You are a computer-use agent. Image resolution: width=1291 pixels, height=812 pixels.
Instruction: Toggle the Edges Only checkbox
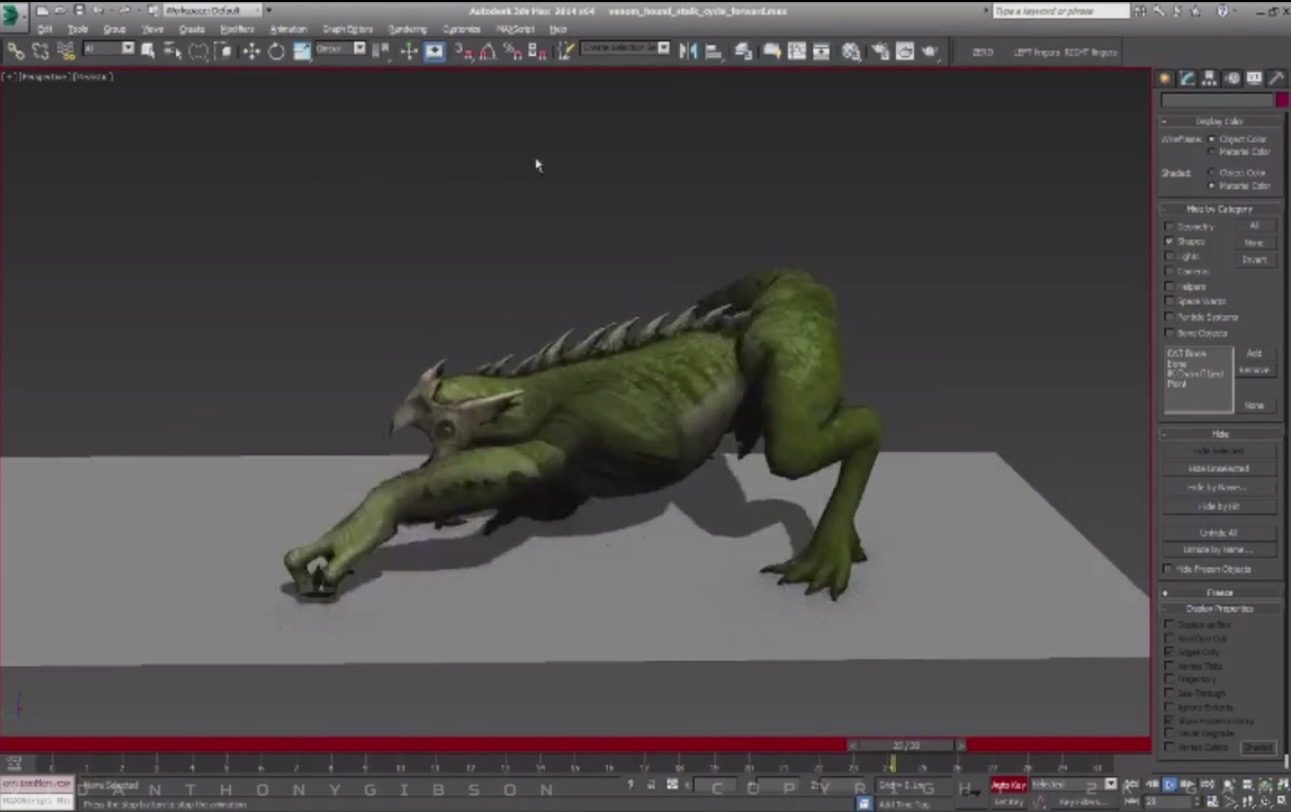pos(1169,651)
